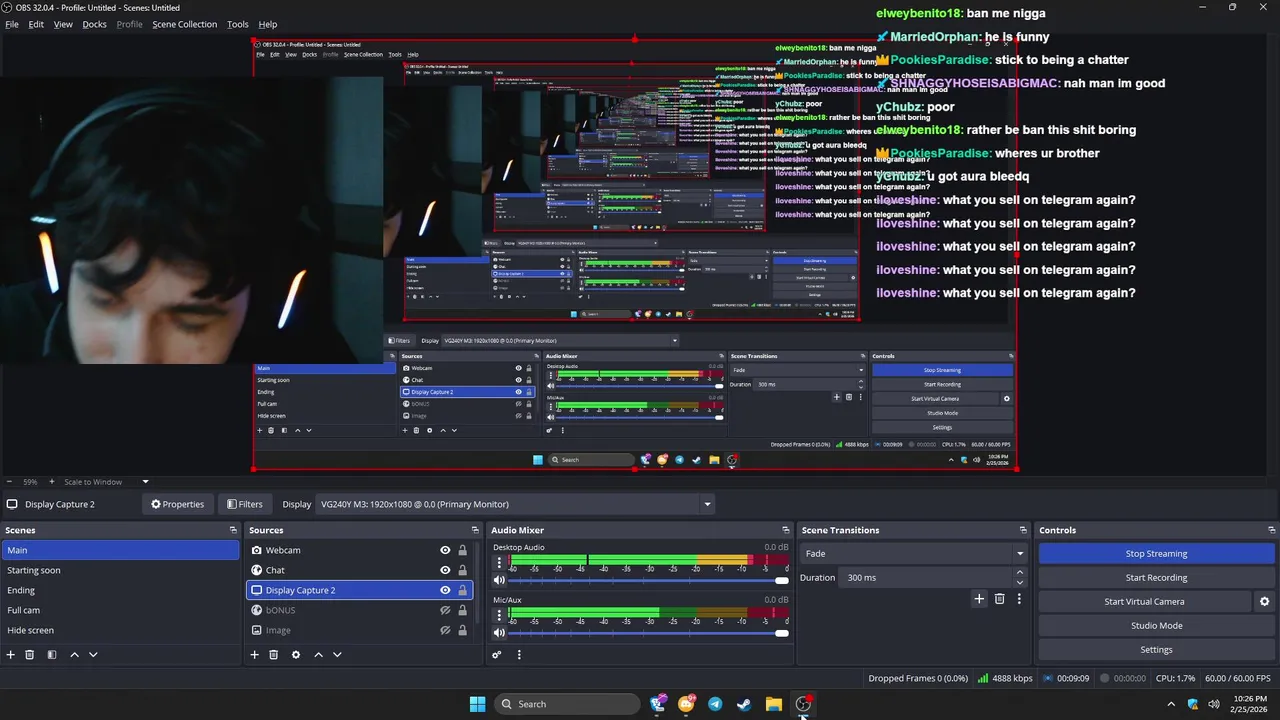
Task: Open Steam from the taskbar
Action: click(744, 704)
